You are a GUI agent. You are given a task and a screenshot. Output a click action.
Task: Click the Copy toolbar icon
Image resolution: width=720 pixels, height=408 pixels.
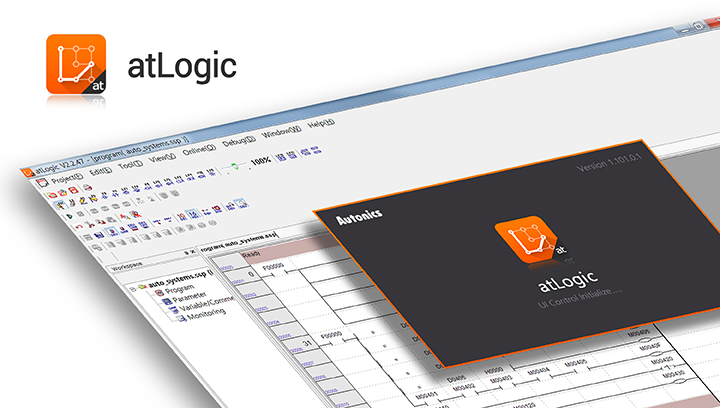(101, 222)
